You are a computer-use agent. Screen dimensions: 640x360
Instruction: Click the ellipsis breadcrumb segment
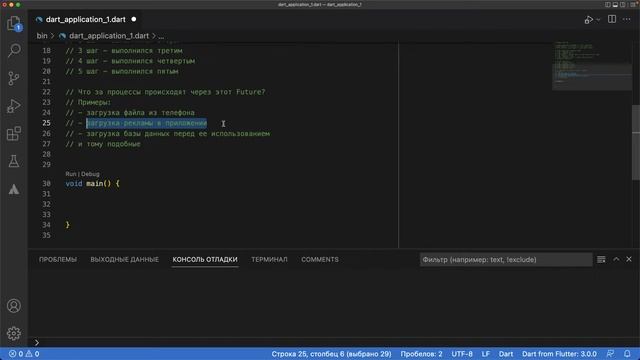pyautogui.click(x=161, y=36)
